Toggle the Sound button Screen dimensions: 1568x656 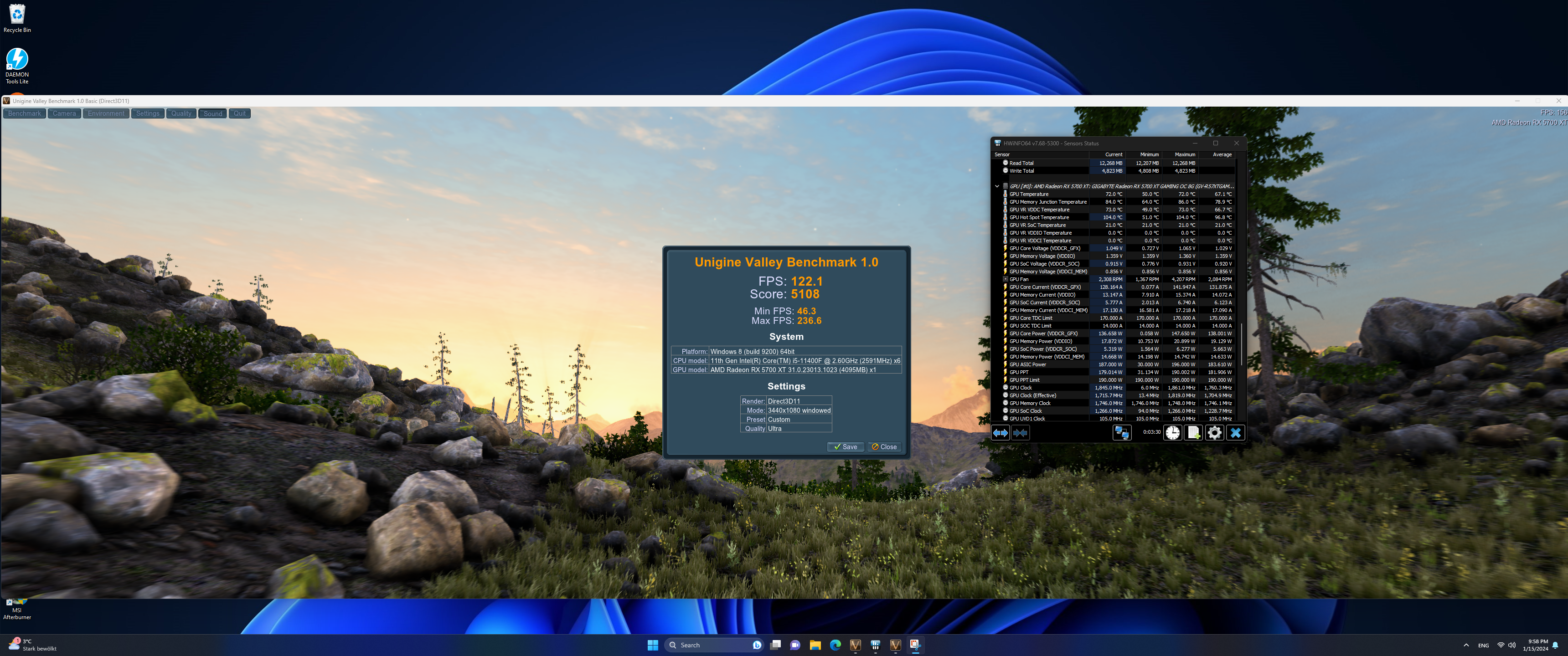(x=212, y=114)
